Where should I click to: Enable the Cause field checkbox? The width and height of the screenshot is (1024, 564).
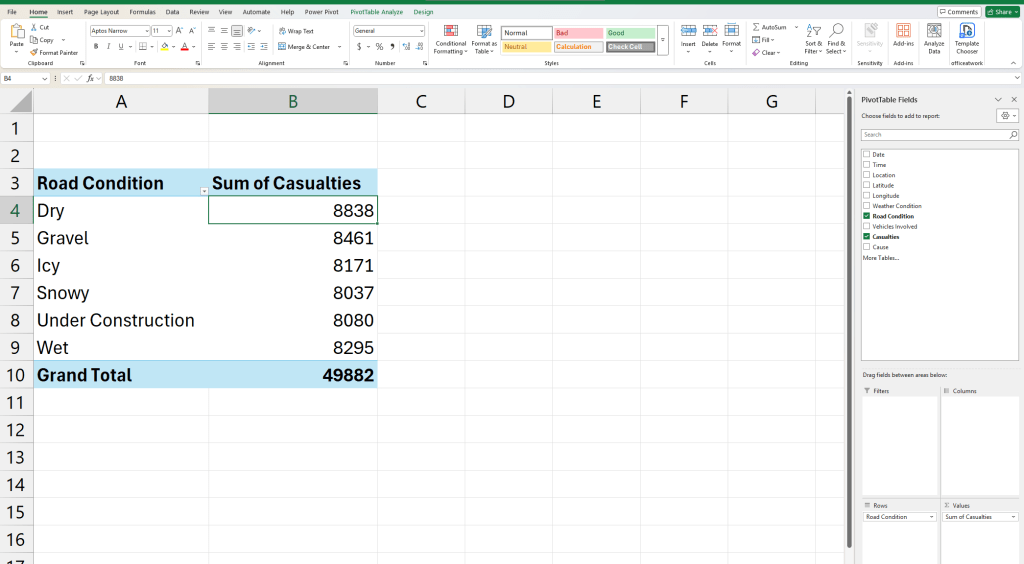pyautogui.click(x=866, y=247)
